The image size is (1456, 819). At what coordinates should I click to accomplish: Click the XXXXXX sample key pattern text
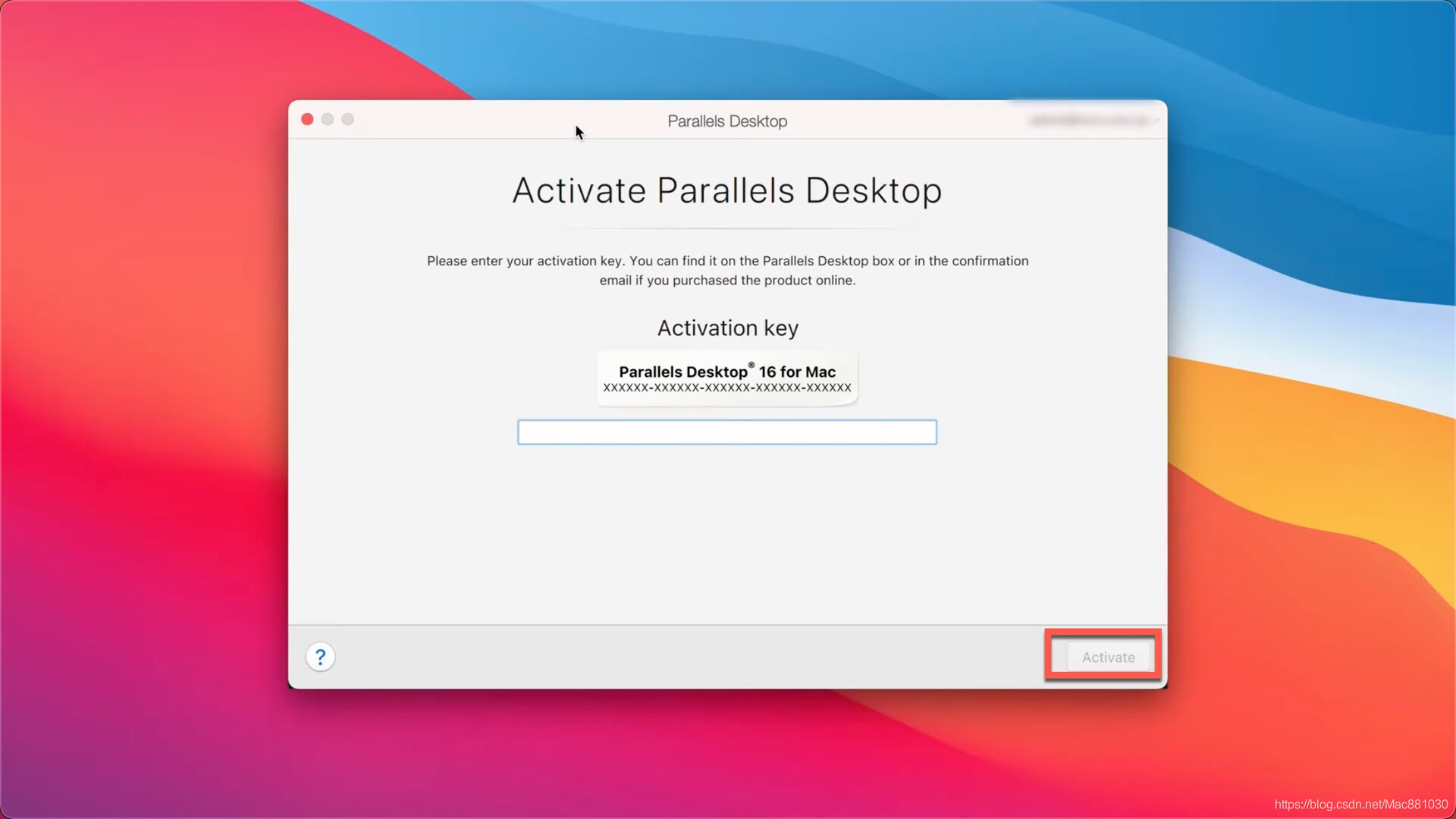point(726,388)
